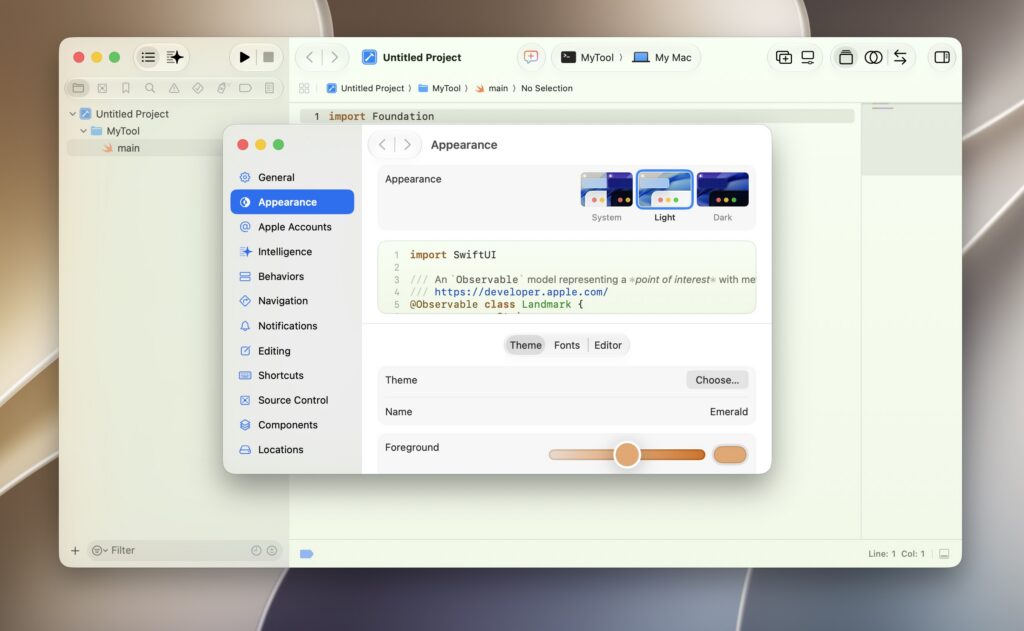Open the Foreground color swatch
Screen dimensions: 1024x631
click(730, 455)
